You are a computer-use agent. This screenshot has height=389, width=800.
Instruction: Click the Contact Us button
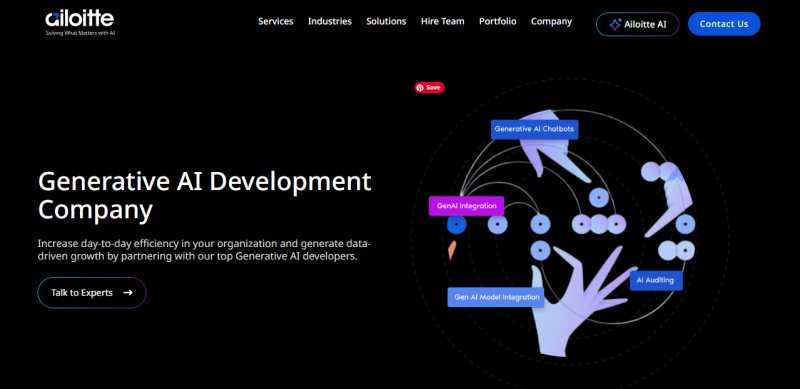click(x=724, y=24)
